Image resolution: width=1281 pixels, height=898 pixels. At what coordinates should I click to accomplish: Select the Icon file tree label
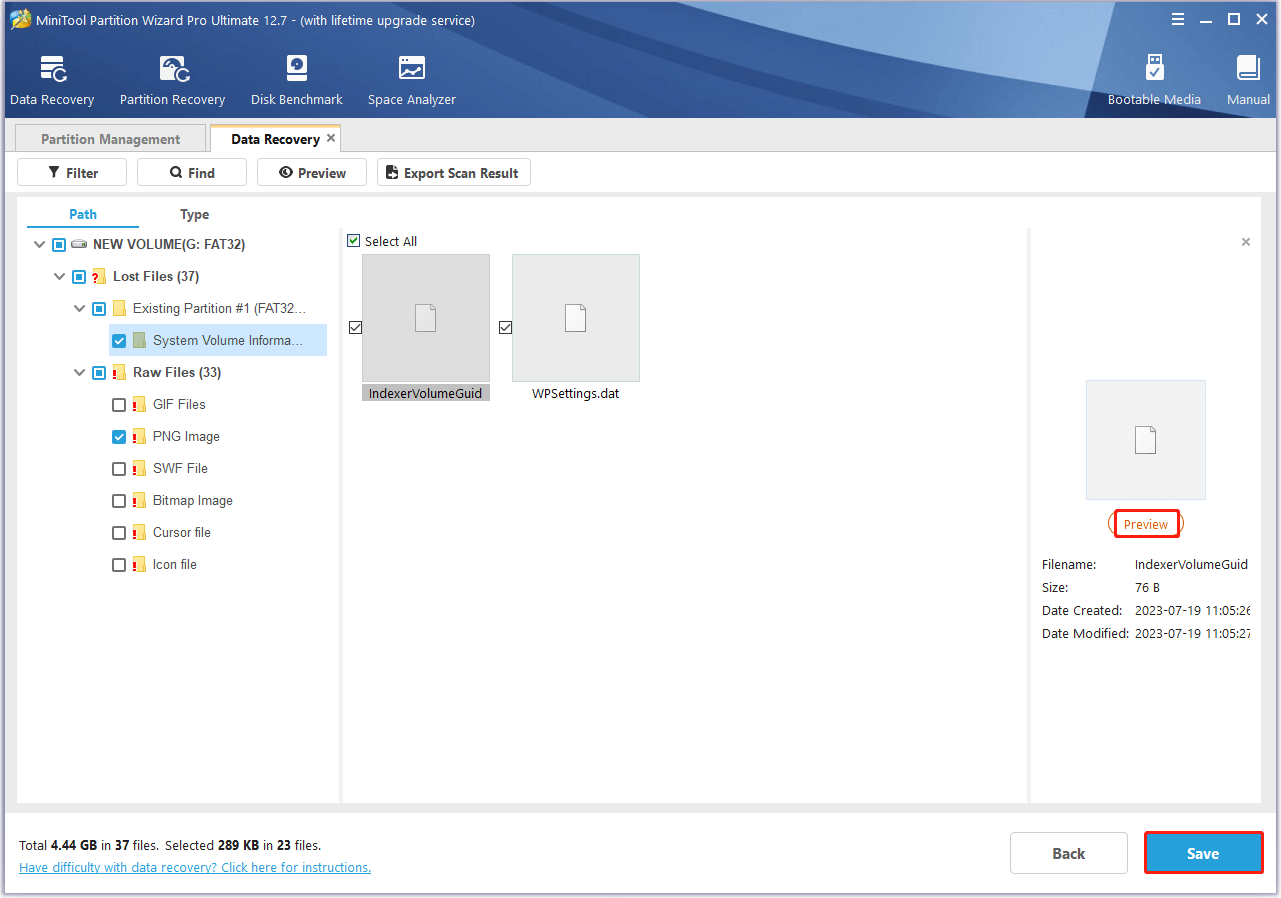click(175, 564)
